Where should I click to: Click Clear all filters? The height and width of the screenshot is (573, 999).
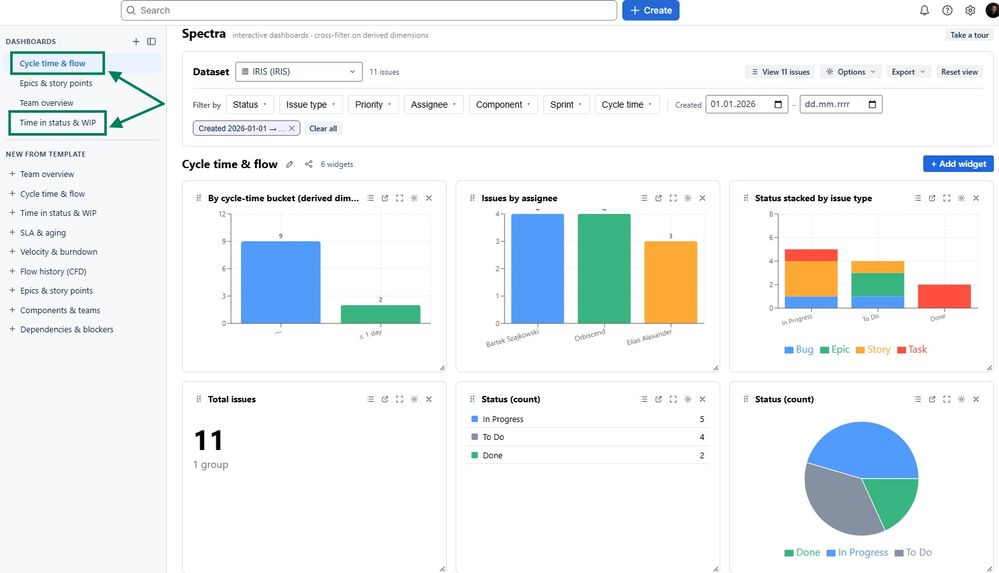[x=323, y=129]
